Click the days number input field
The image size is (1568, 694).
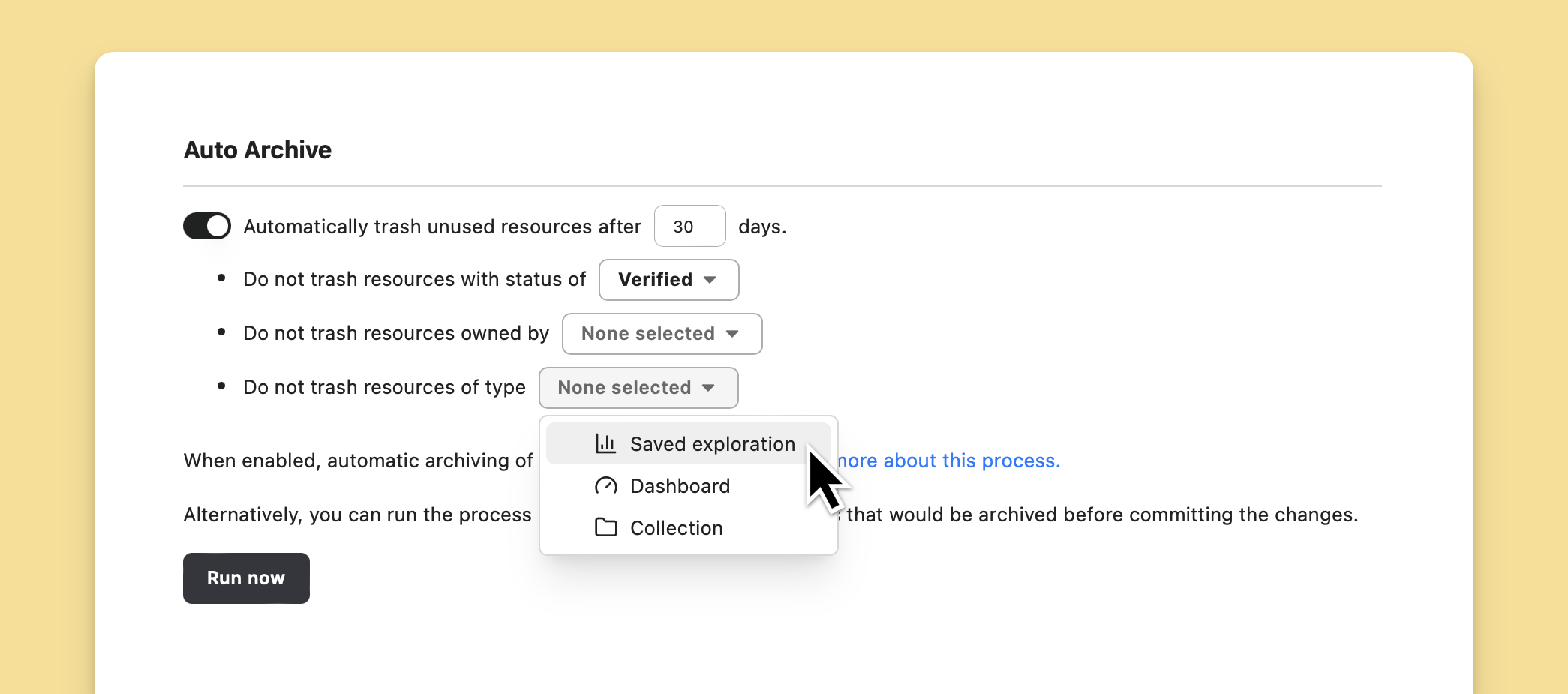[x=689, y=226]
